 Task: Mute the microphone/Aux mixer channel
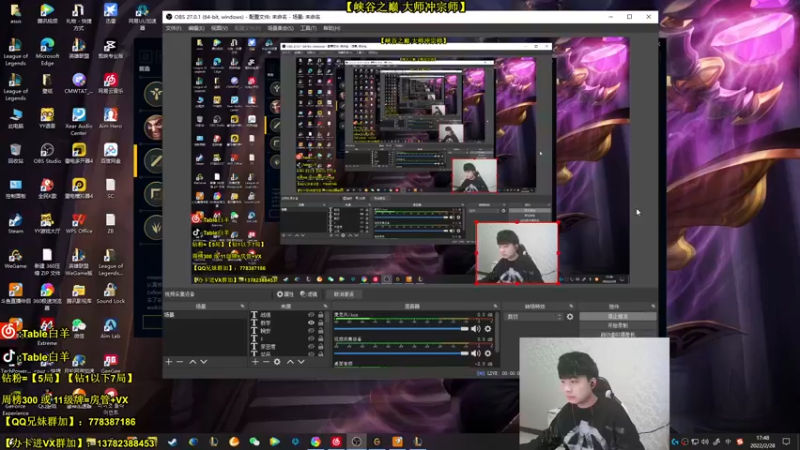(476, 329)
